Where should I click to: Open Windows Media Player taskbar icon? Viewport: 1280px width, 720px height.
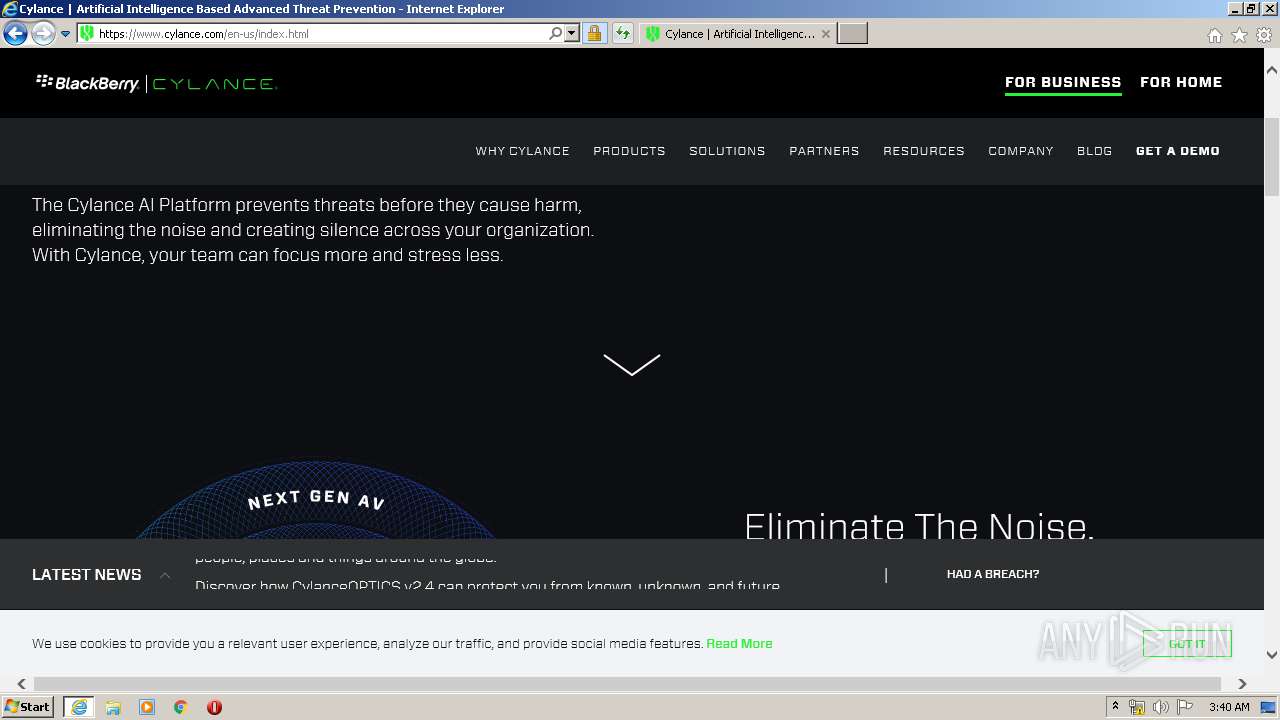[147, 707]
